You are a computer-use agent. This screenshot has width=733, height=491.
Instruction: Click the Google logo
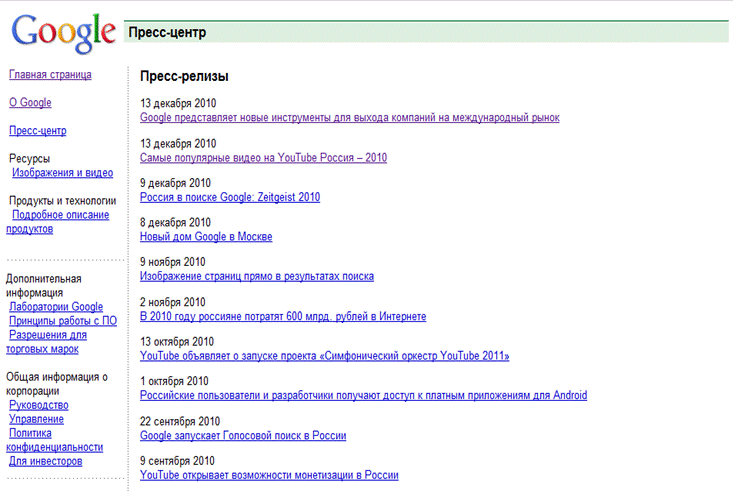tap(64, 33)
